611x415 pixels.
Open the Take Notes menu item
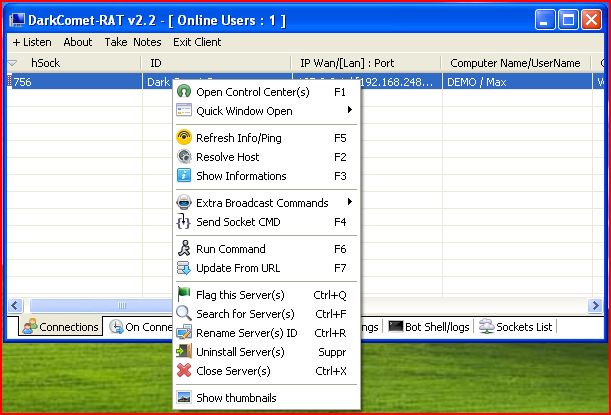tap(133, 42)
